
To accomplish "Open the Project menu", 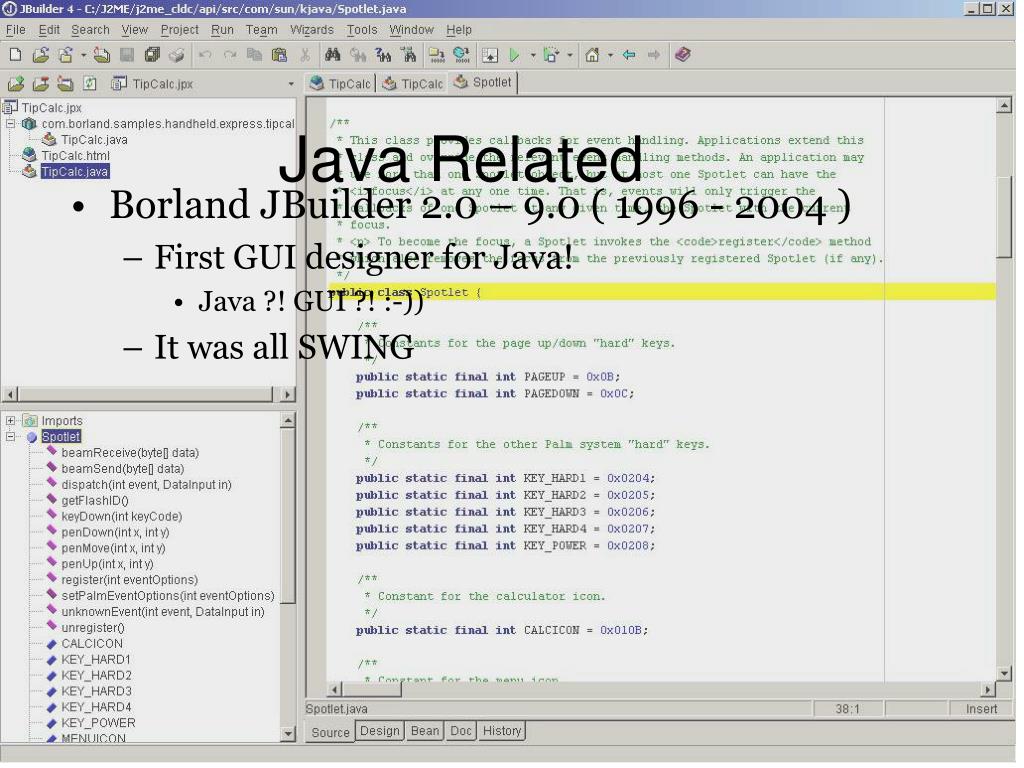I will (180, 30).
